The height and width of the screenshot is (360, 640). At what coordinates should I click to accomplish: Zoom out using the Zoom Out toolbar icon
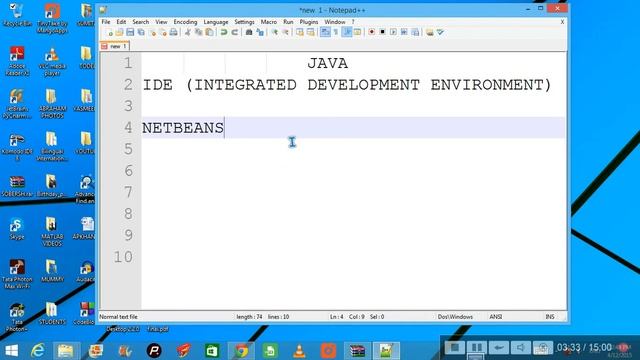click(285, 32)
